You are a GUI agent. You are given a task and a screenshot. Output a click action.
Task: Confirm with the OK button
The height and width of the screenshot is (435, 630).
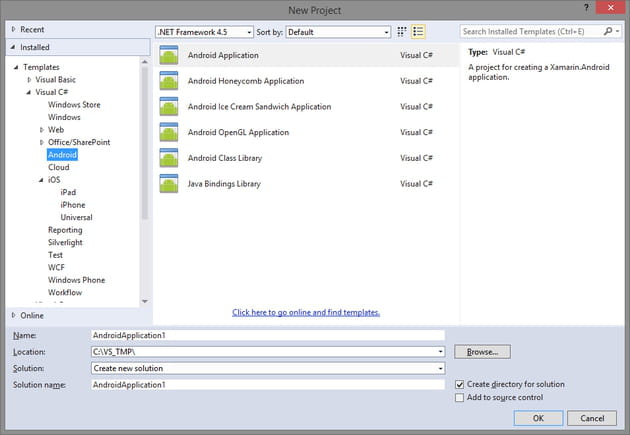[538, 418]
